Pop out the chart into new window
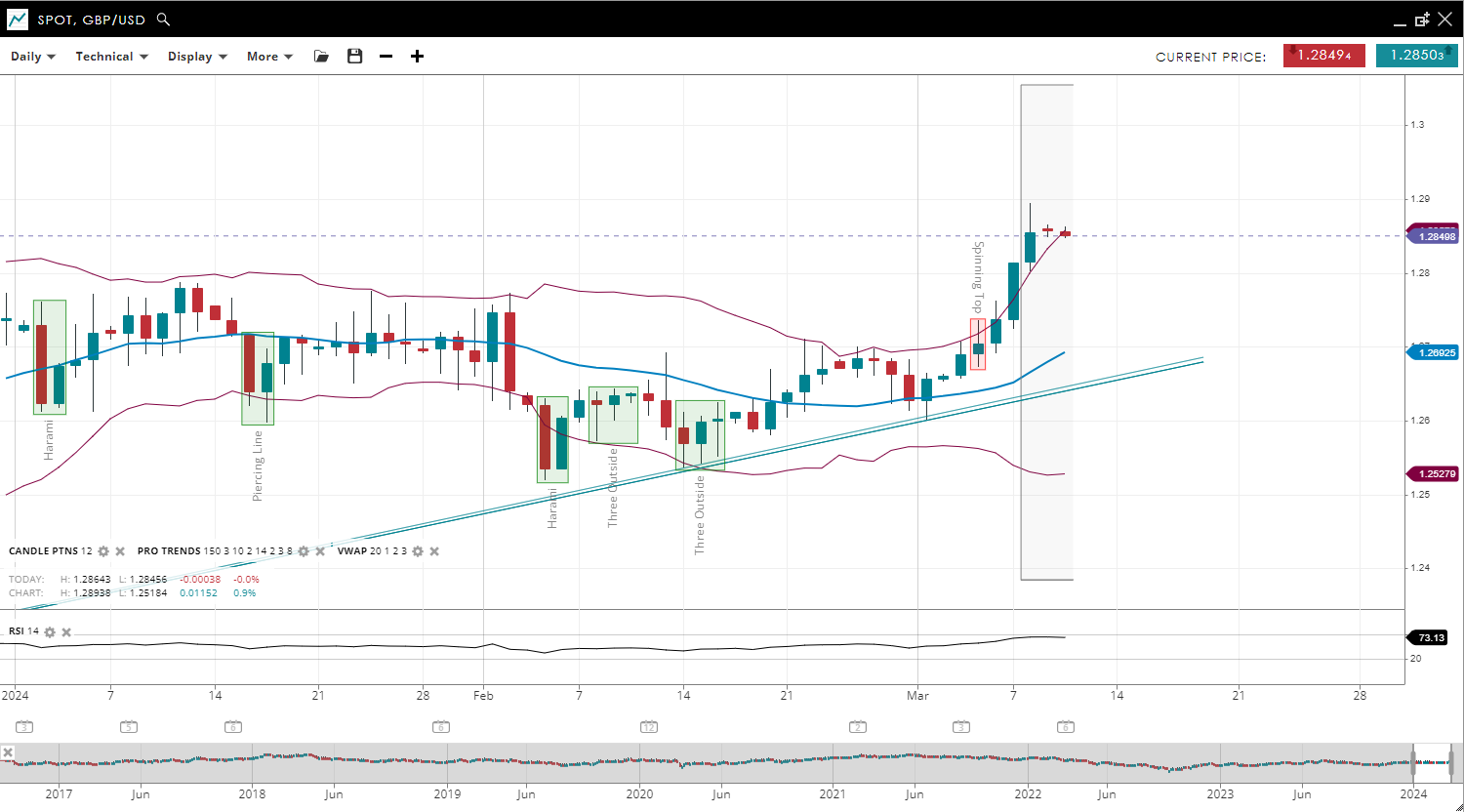 coord(1422,20)
